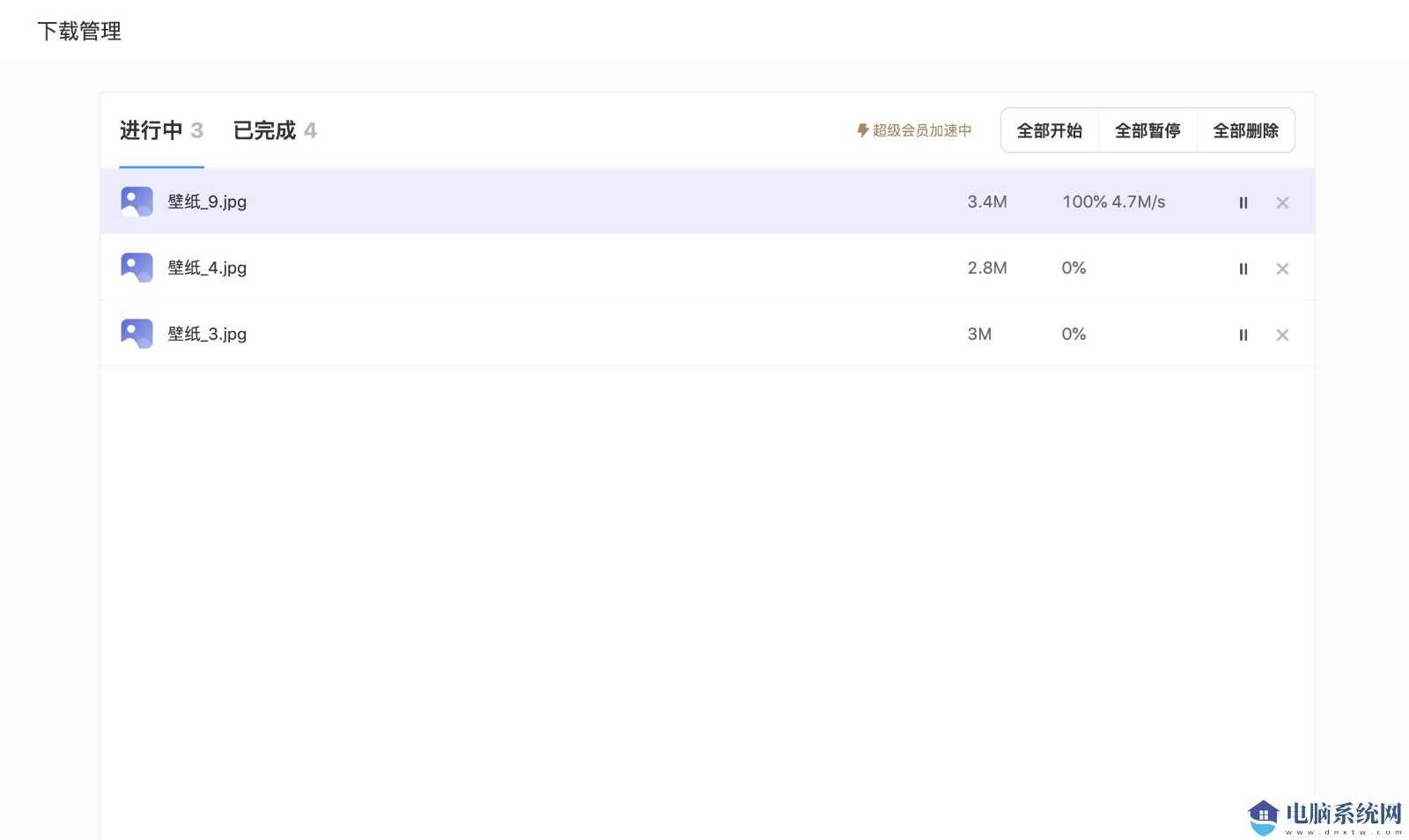This screenshot has height=840, width=1409.
Task: Click the 2.8M file size value
Action: pyautogui.click(x=987, y=268)
